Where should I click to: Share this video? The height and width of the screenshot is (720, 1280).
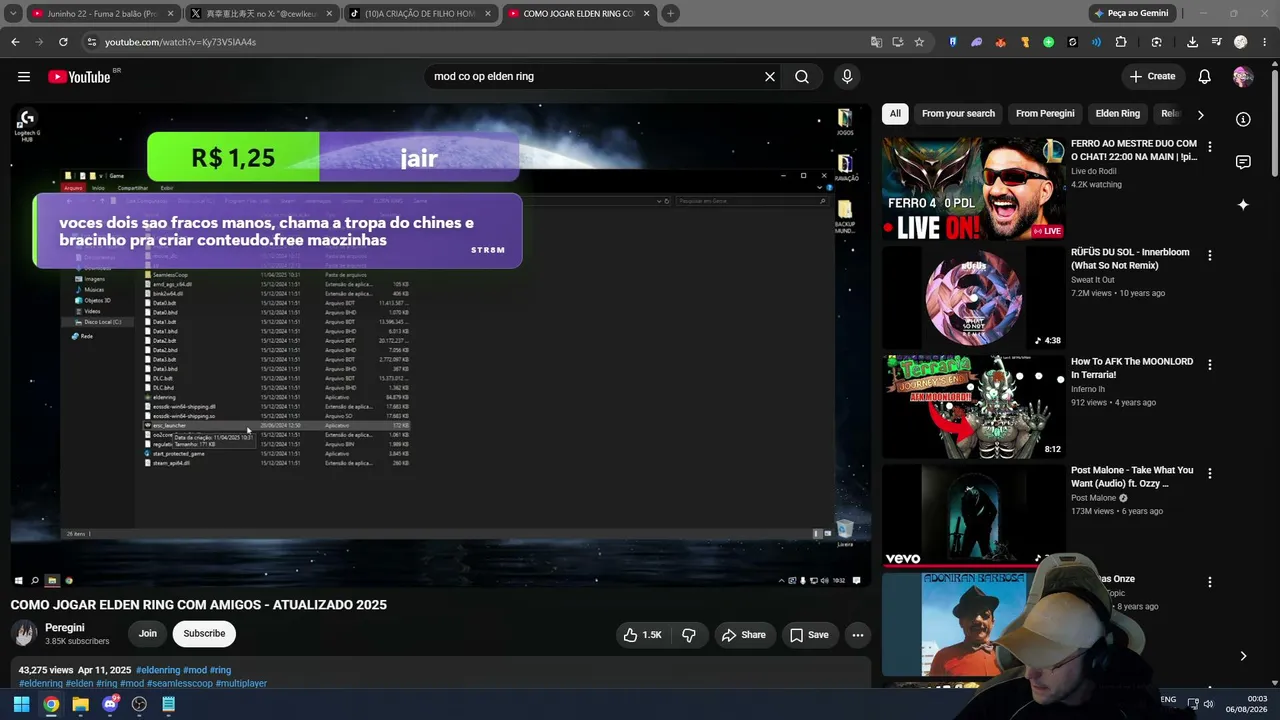(x=744, y=635)
